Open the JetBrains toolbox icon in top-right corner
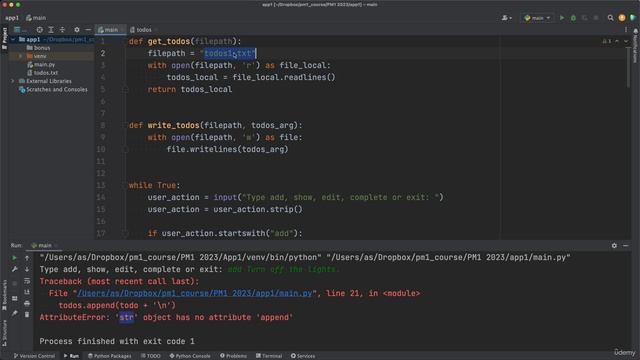Screen dimensions: 640x360 [x=633, y=18]
